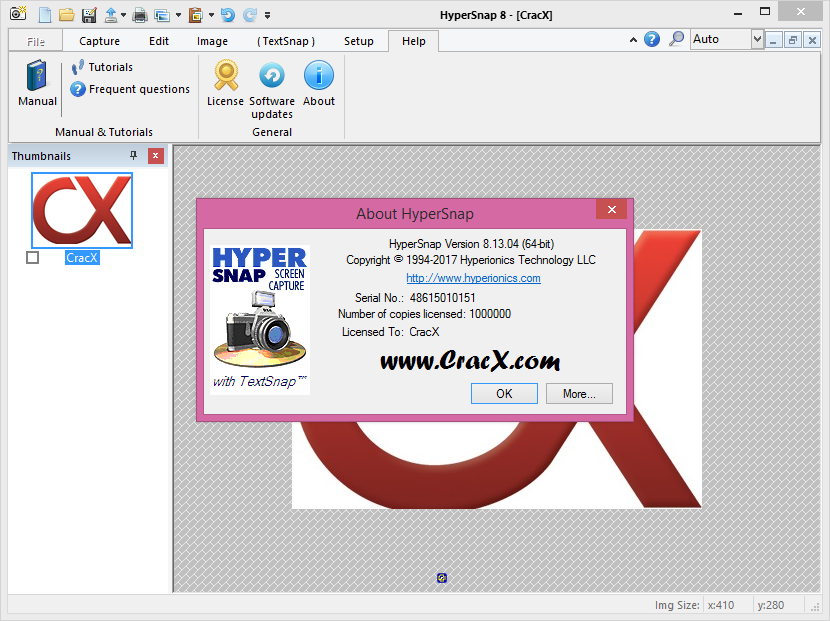Click the clipboard paste icon
The image size is (830, 621).
coord(196,15)
